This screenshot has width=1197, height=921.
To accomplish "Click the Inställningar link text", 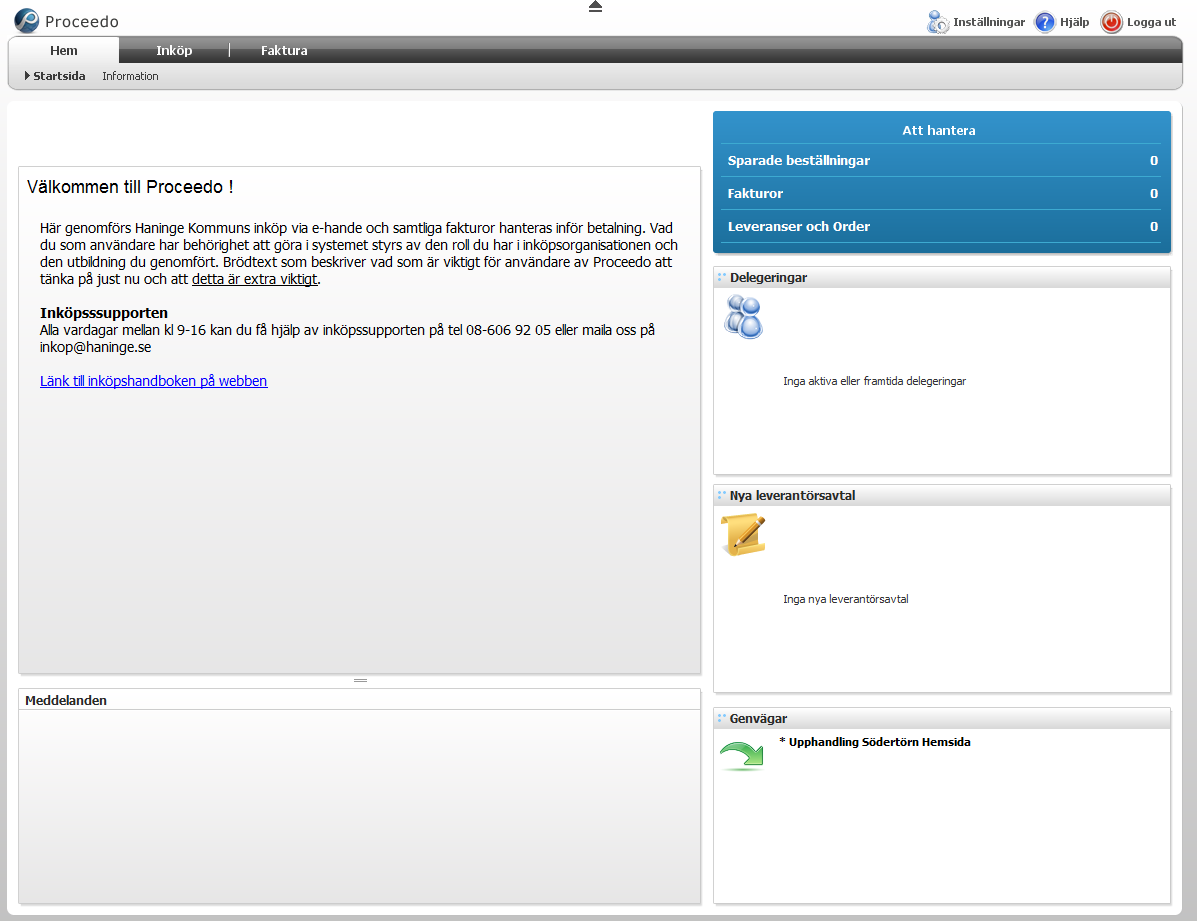I will [x=989, y=22].
